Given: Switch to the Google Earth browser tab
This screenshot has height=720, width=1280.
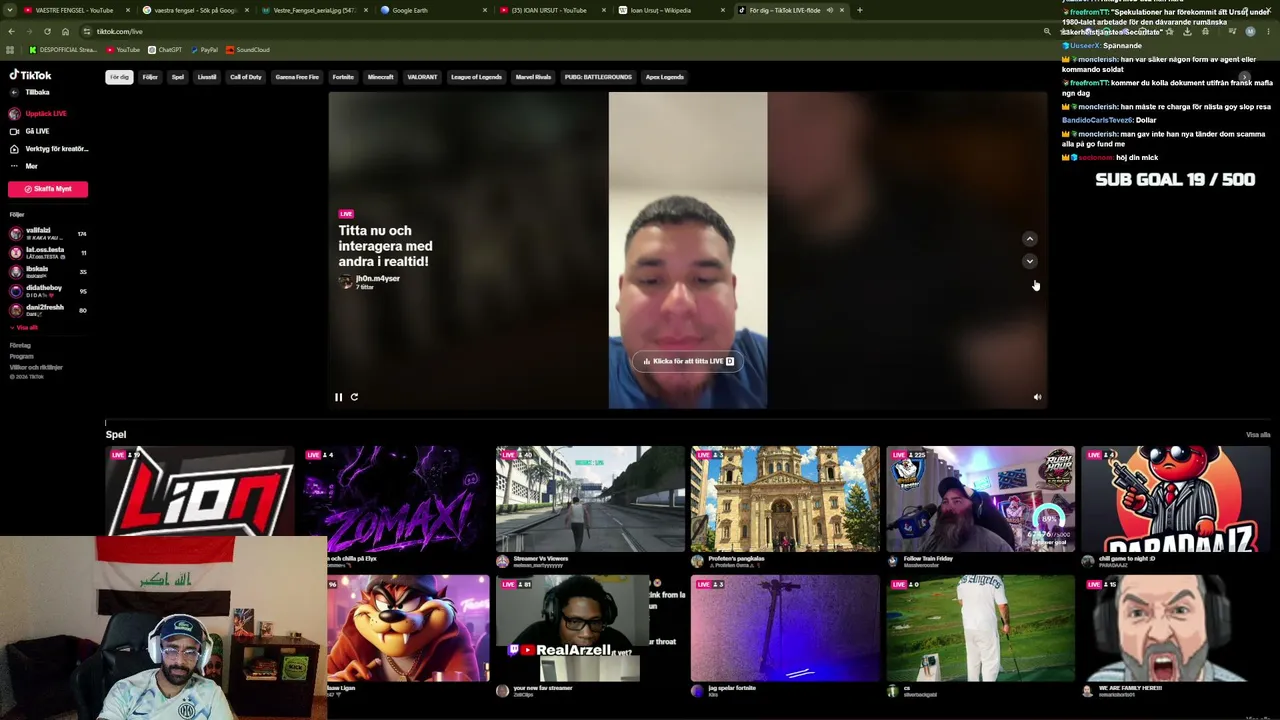Looking at the screenshot, I should pos(432,10).
